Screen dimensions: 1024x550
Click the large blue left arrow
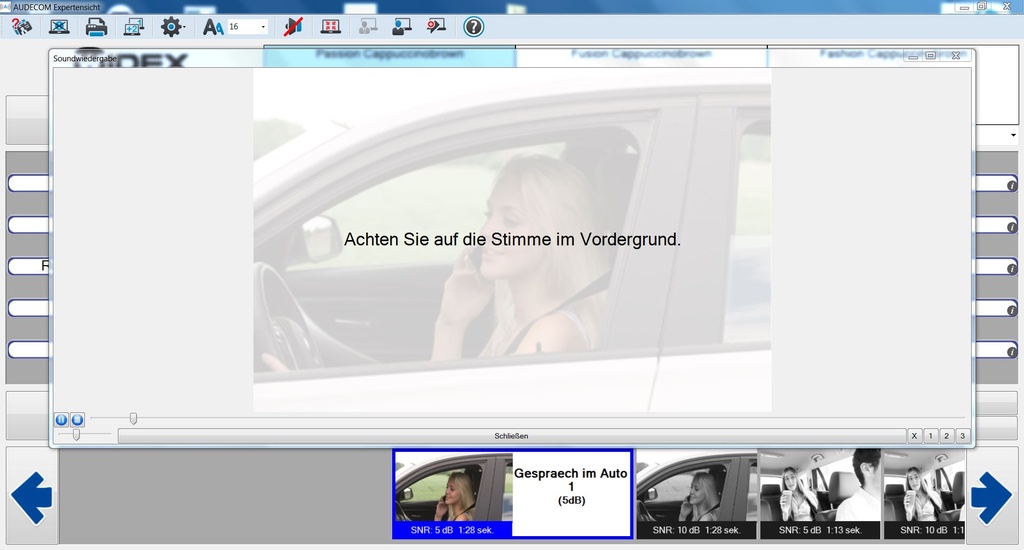[31, 498]
